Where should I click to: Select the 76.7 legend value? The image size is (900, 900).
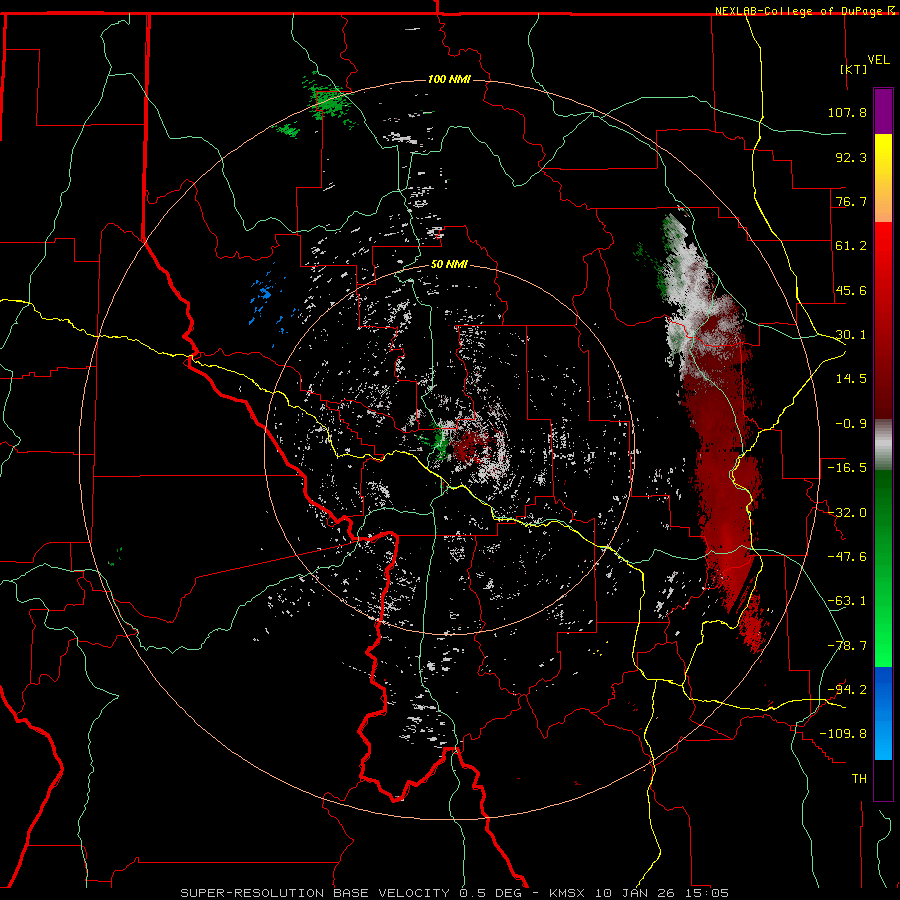pos(851,201)
